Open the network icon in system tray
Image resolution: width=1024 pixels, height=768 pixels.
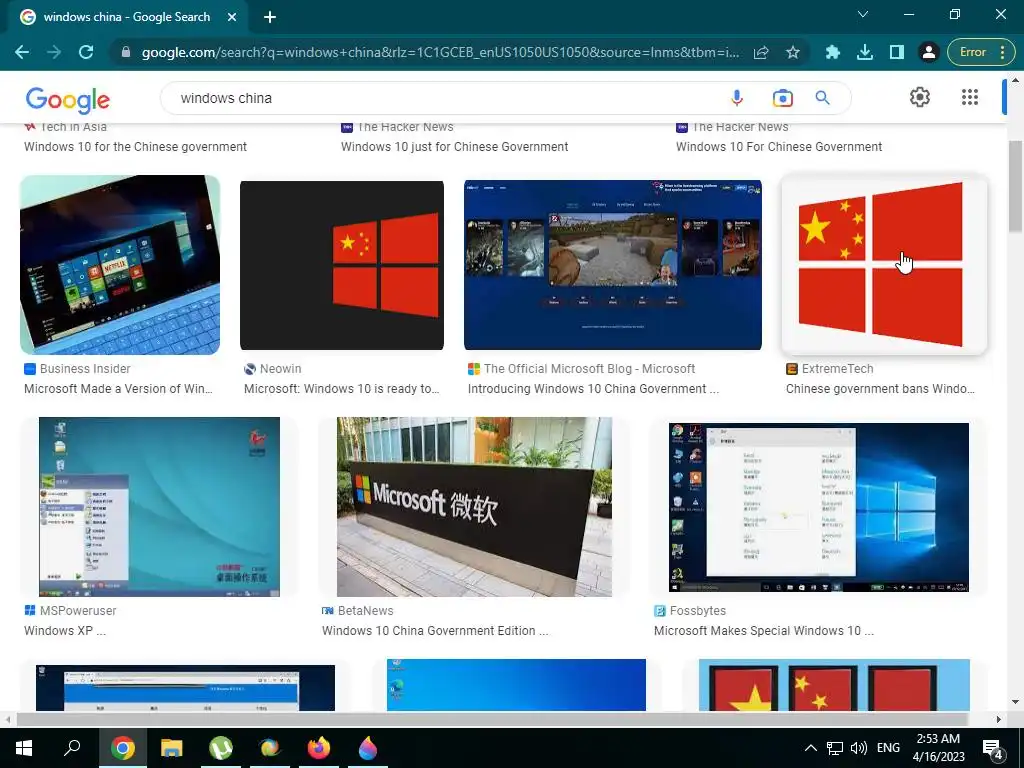pyautogui.click(x=835, y=748)
